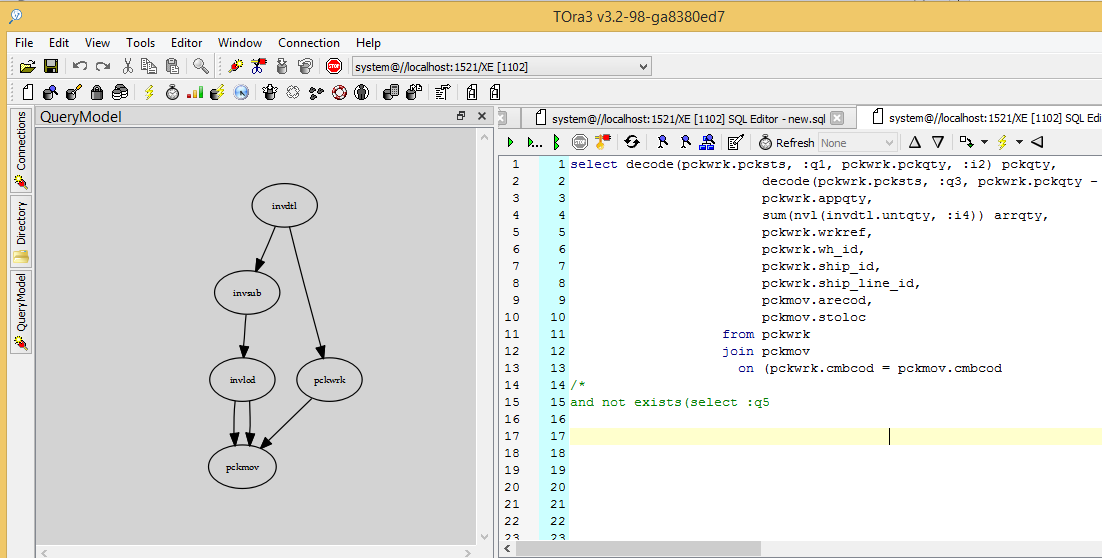This screenshot has width=1102, height=558.
Task: Click the Undo arrow icon
Action: (x=80, y=66)
